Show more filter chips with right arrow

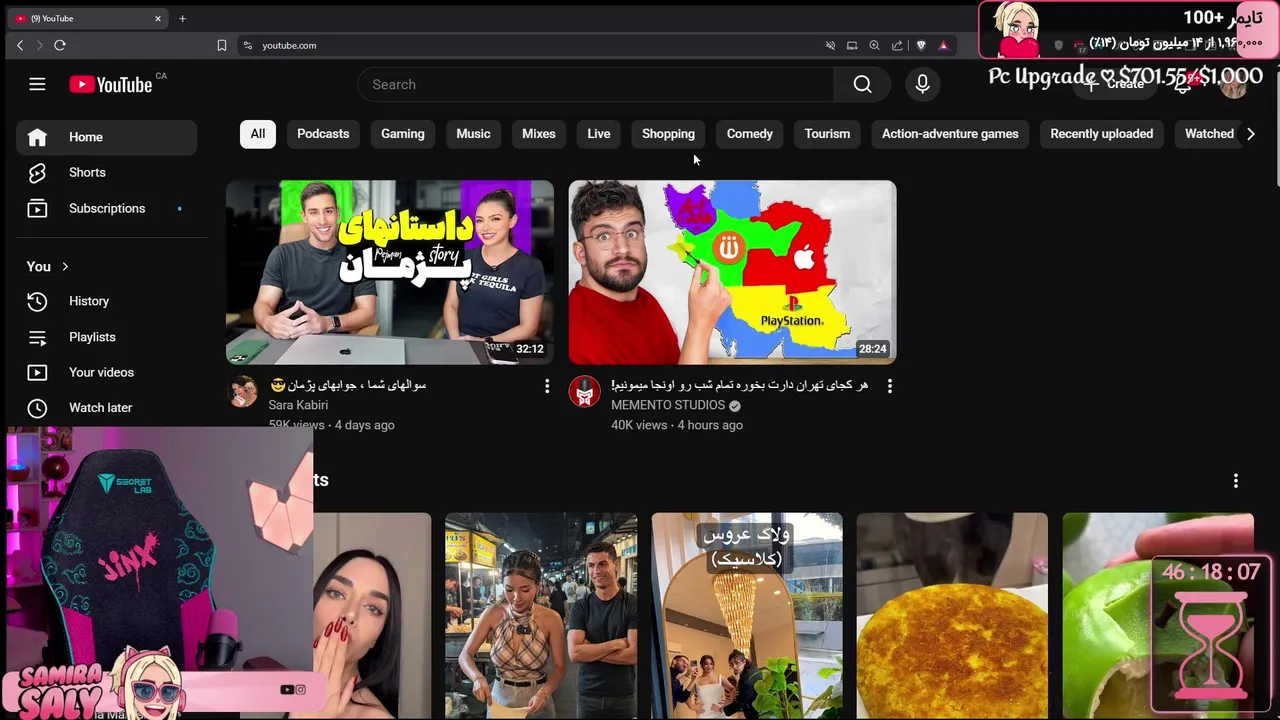1250,134
